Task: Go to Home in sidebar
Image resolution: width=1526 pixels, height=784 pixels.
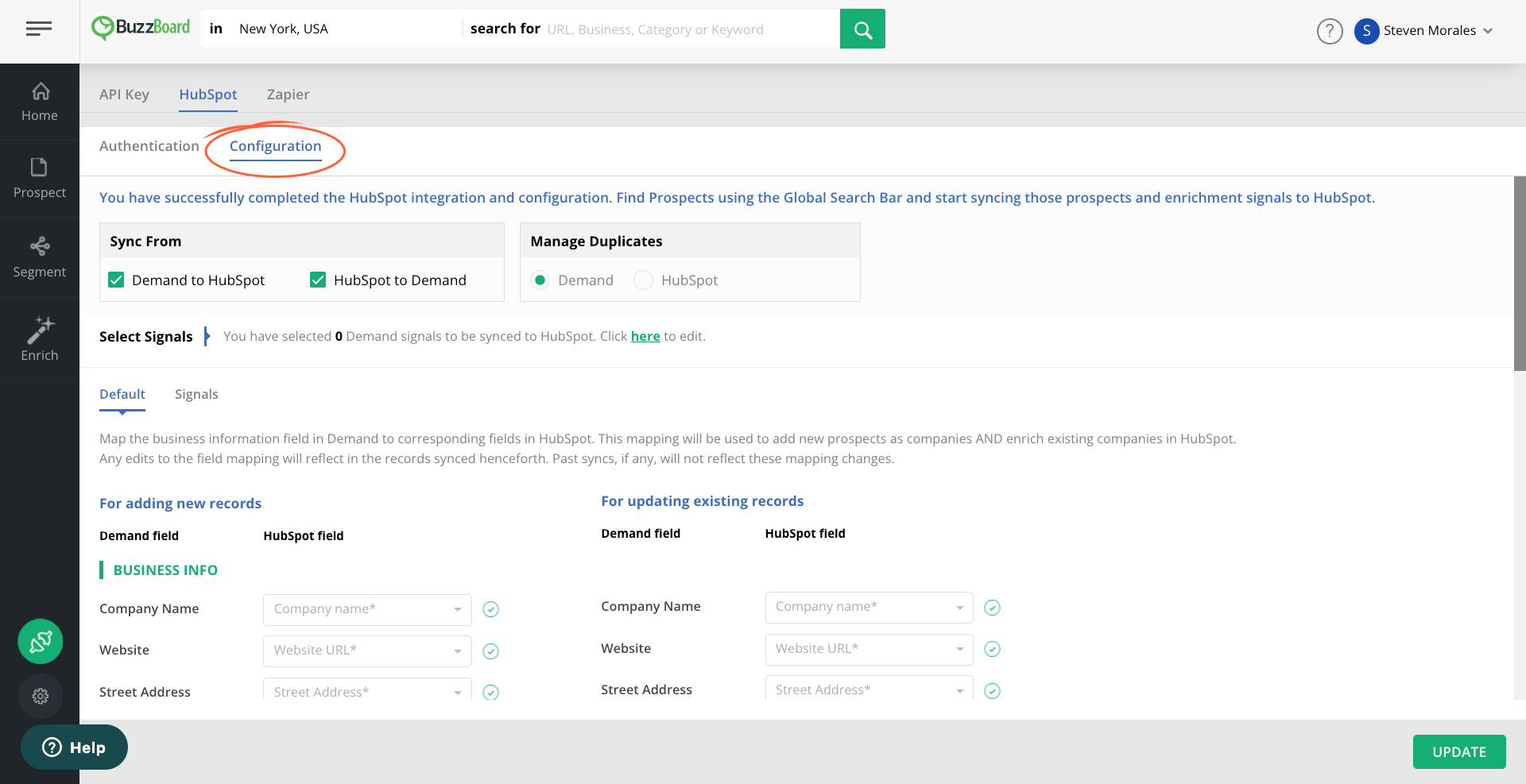Action: tap(40, 102)
